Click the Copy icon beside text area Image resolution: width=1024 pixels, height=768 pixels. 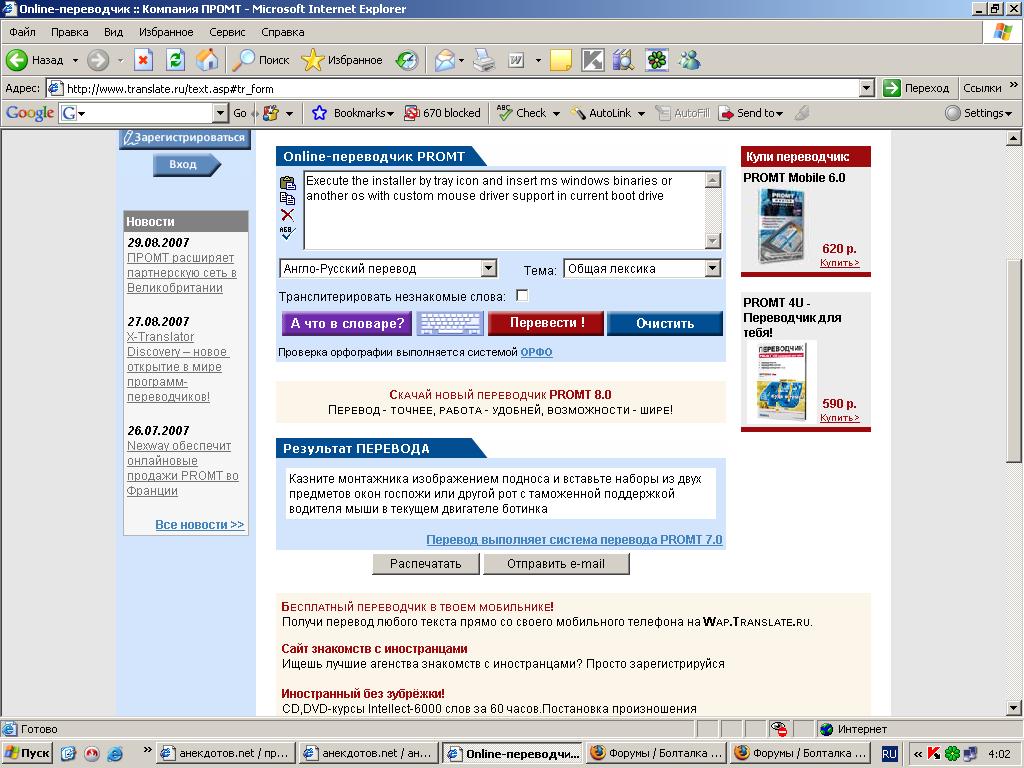(287, 199)
